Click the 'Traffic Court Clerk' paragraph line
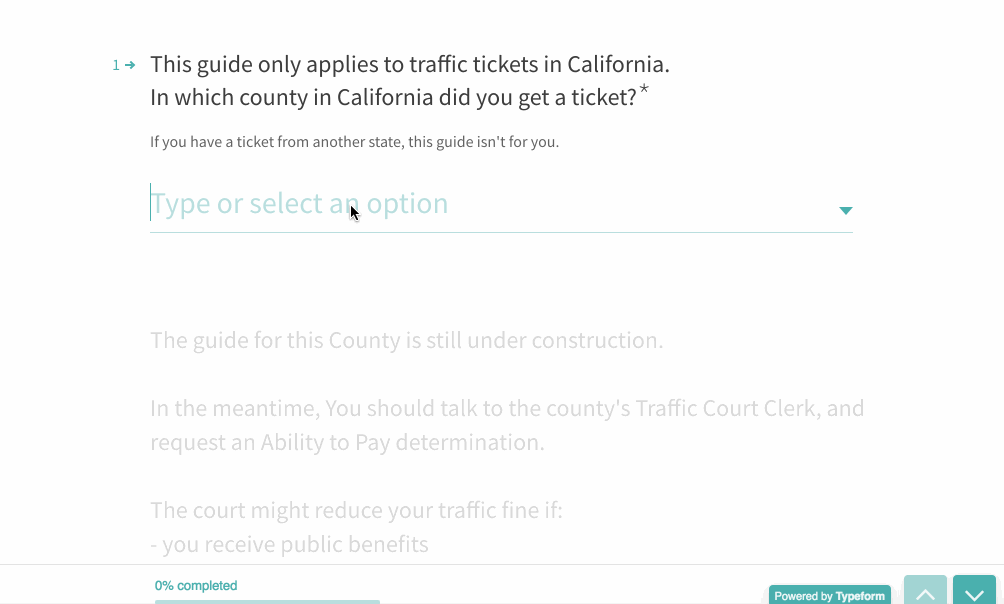1004x604 pixels. (x=506, y=408)
